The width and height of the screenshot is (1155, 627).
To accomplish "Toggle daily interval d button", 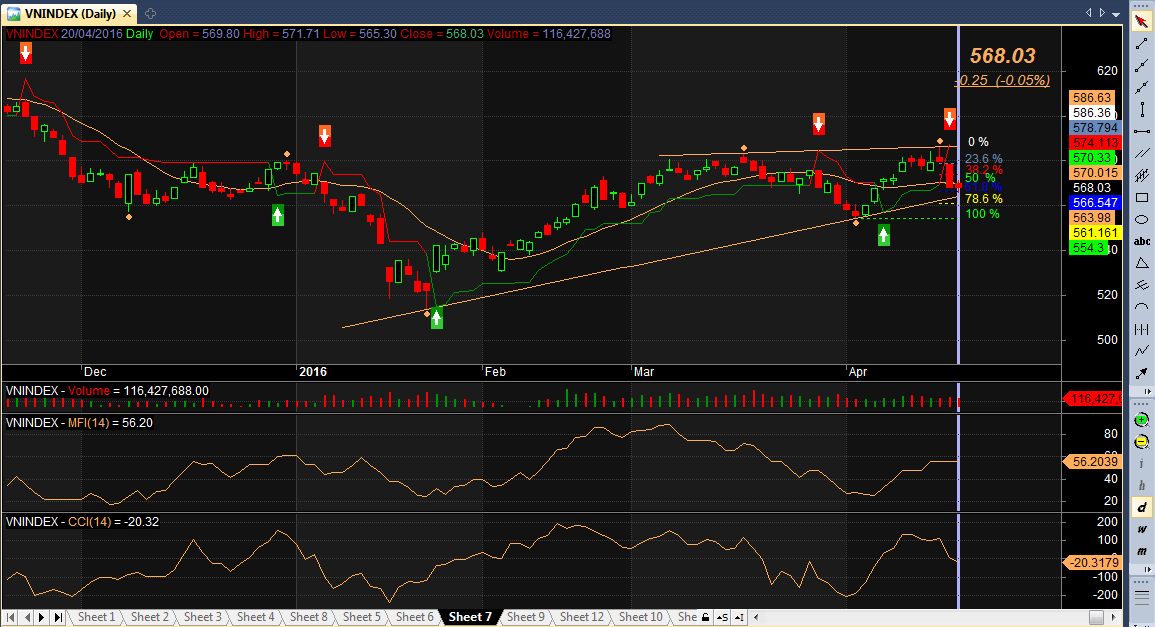I will (1142, 507).
